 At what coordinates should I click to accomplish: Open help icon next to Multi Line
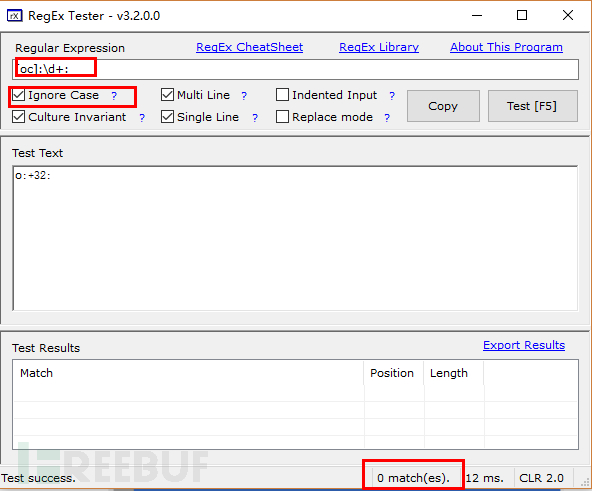244,96
